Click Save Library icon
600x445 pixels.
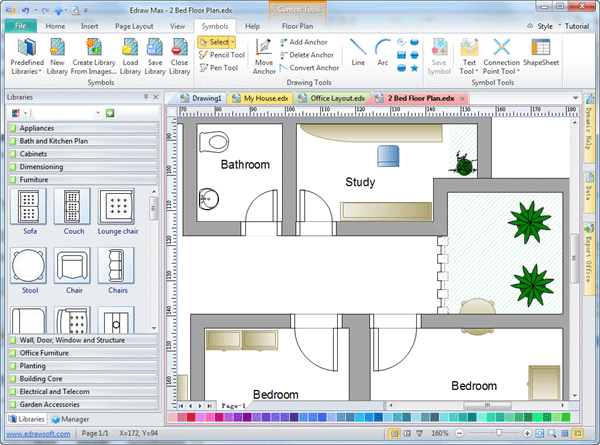[155, 56]
